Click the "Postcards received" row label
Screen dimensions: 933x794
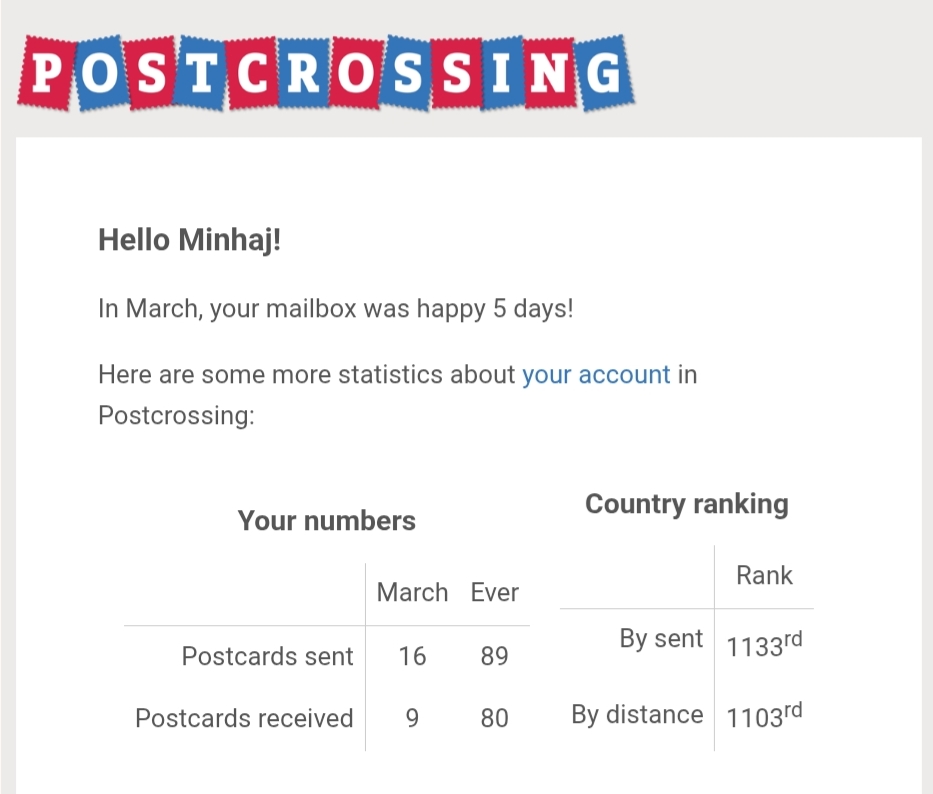[244, 718]
